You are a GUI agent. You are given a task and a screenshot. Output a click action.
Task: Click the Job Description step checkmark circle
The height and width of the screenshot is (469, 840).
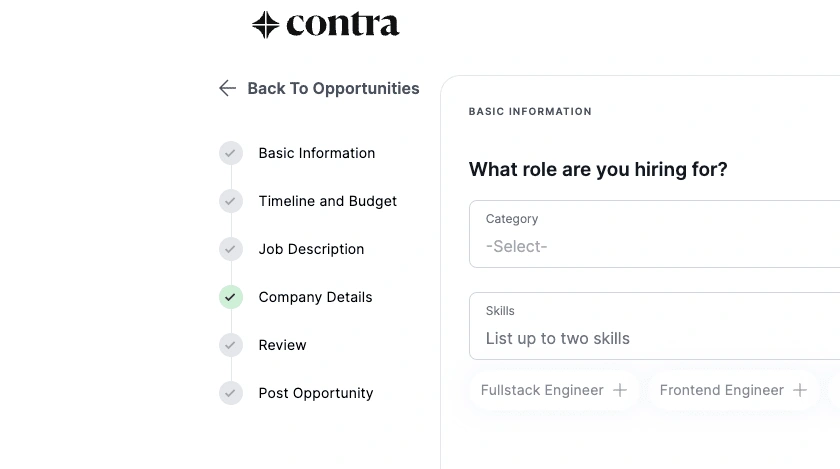click(231, 249)
